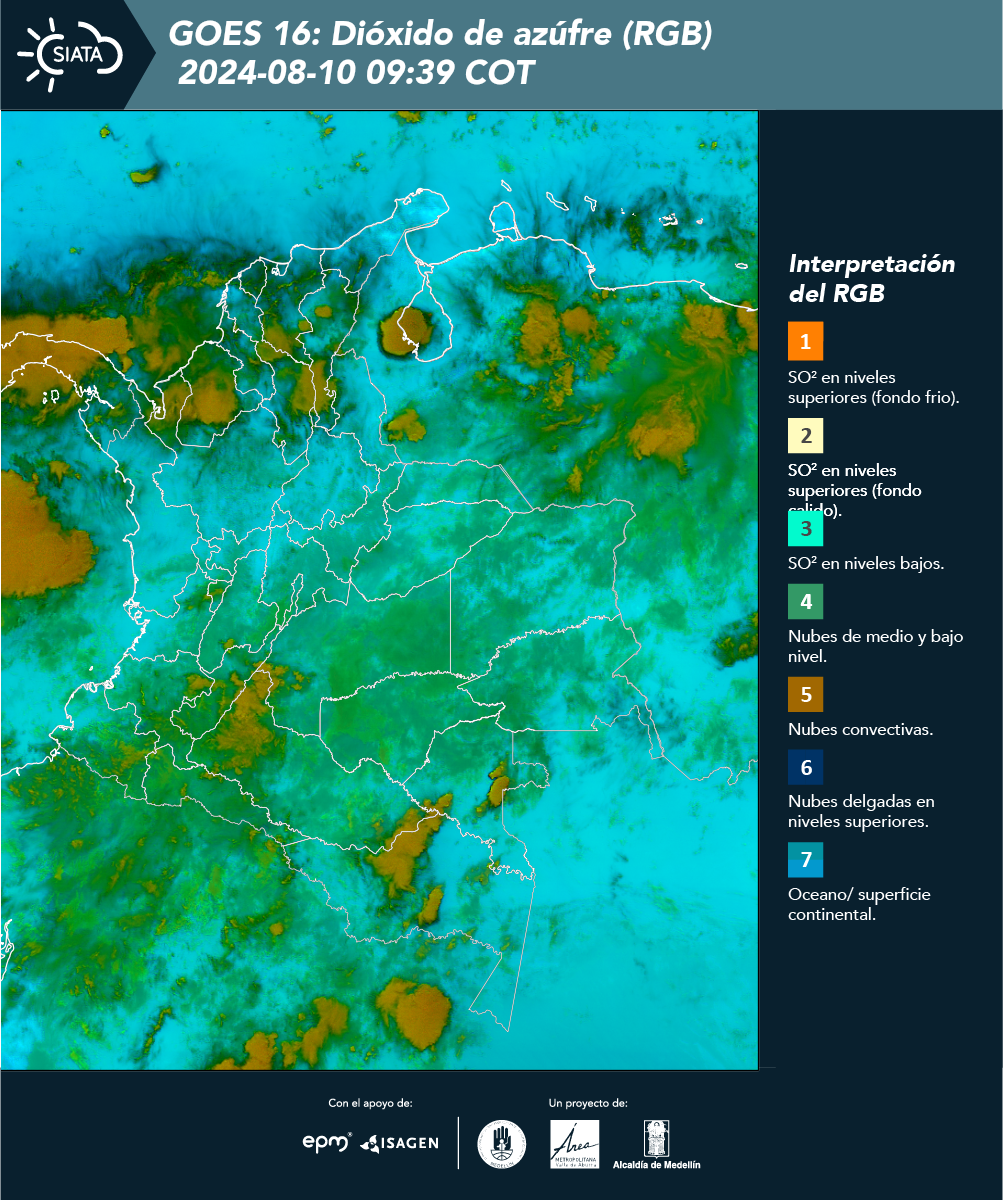Click the ISAGEN logo in the footer

[399, 1143]
